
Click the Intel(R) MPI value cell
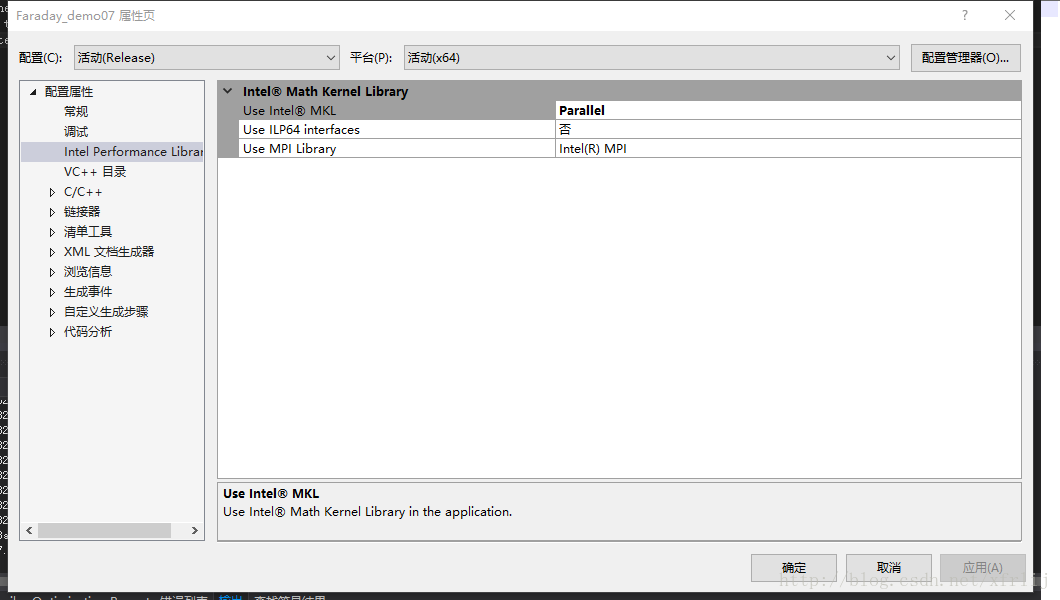click(788, 149)
